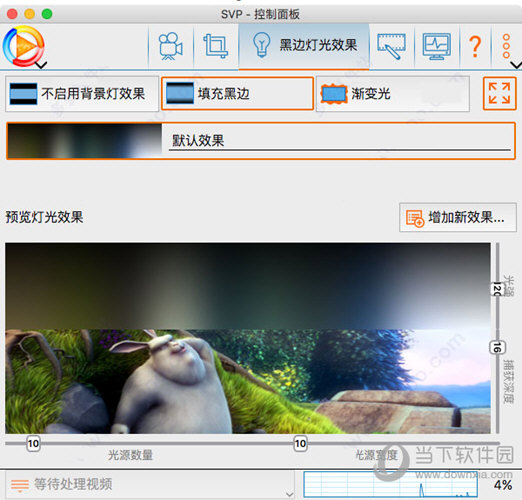Viewport: 522px width, 500px height.
Task: Open the performance monitor tab
Action: 437,46
